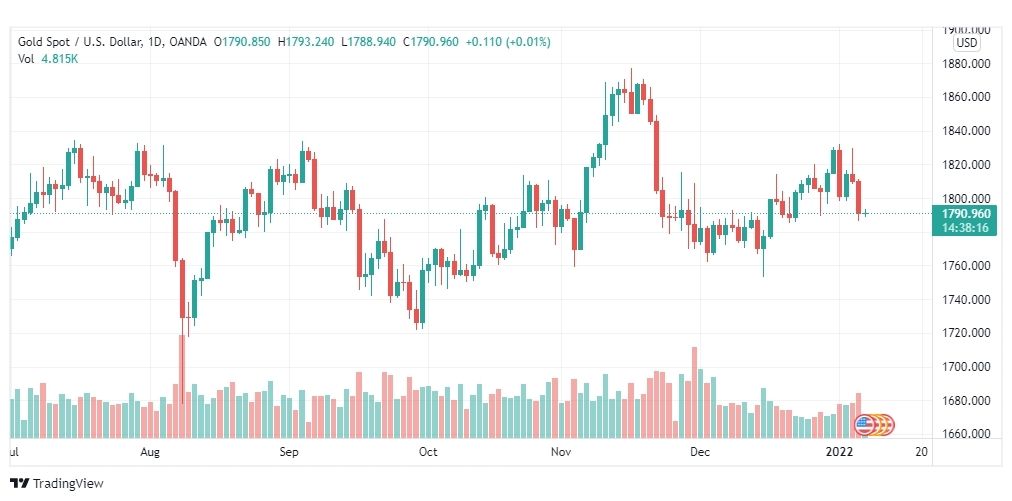The width and height of the screenshot is (1012, 501).
Task: Click the tallest red volume bar in August
Action: click(x=182, y=387)
